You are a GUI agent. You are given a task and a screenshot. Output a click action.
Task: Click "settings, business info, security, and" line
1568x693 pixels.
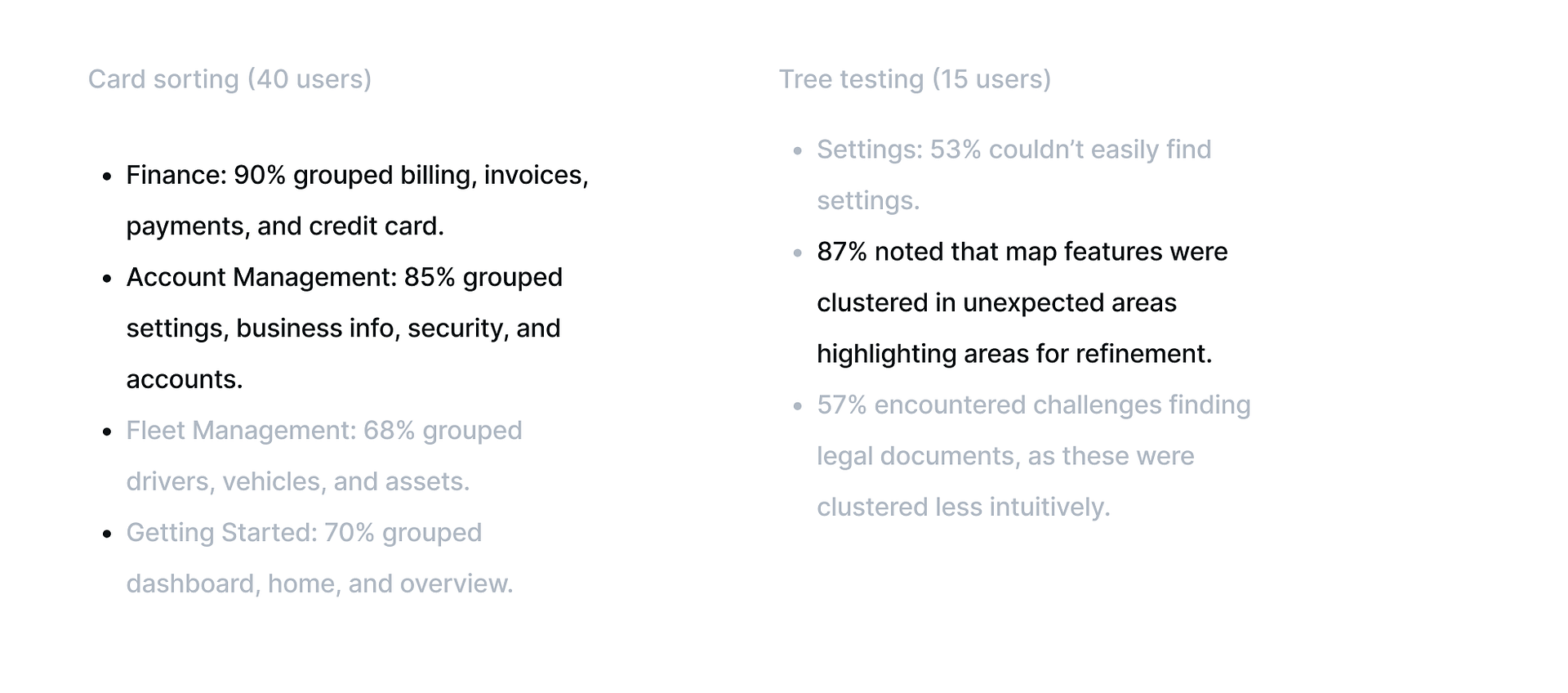(343, 329)
